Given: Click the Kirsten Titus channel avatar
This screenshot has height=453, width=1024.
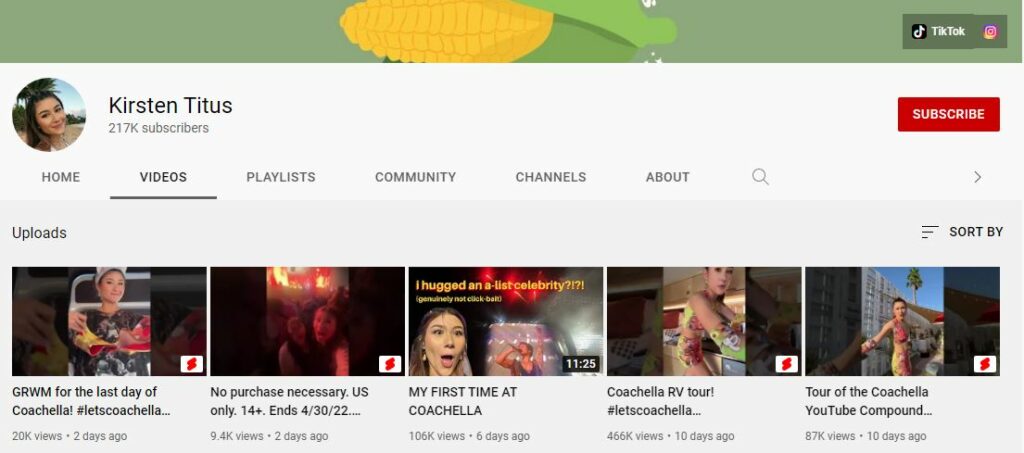Looking at the screenshot, I should tap(49, 114).
